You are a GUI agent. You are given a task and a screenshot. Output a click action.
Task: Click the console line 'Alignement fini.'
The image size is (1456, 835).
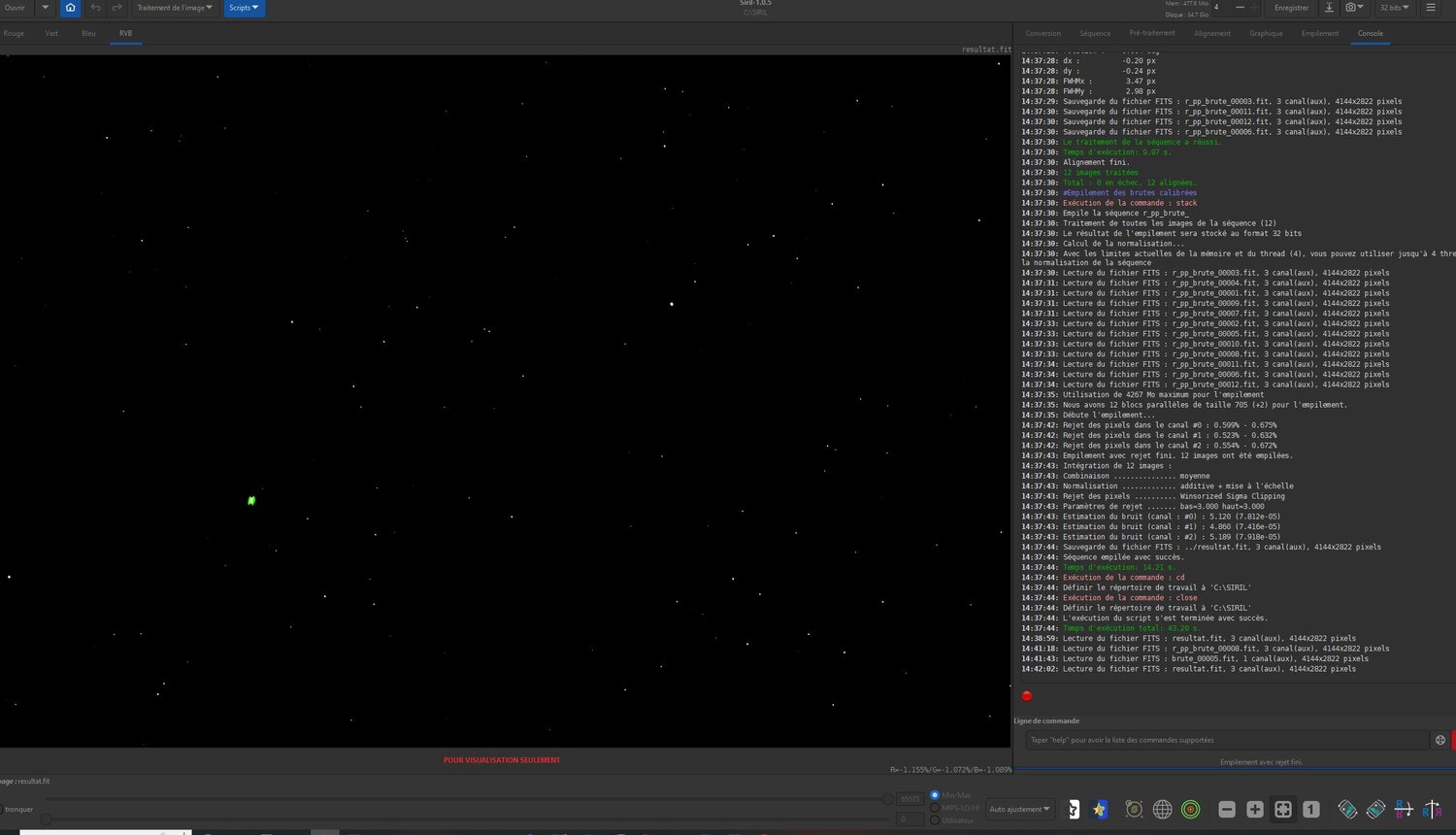pyautogui.click(x=1096, y=162)
